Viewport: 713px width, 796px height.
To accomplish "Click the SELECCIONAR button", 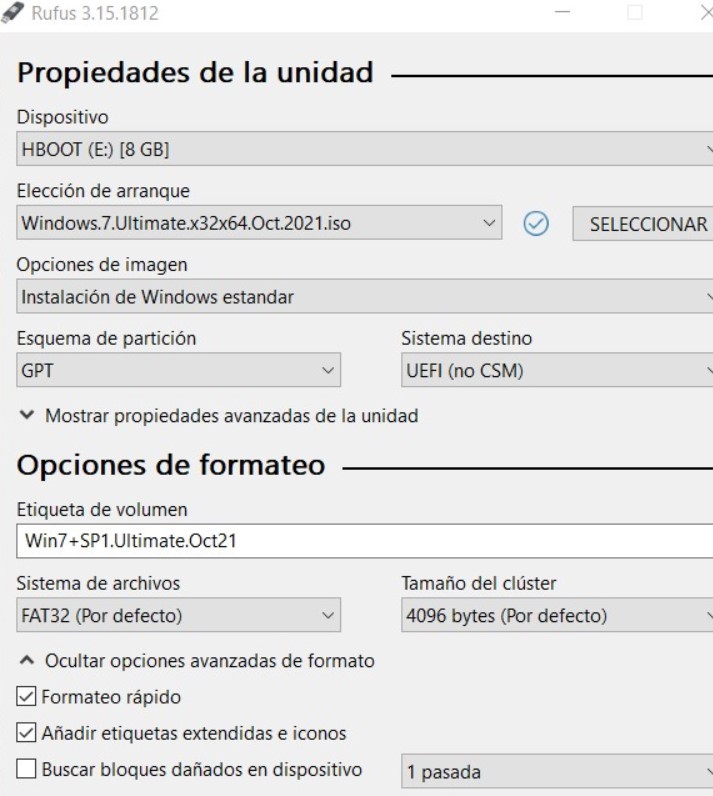I will point(643,224).
